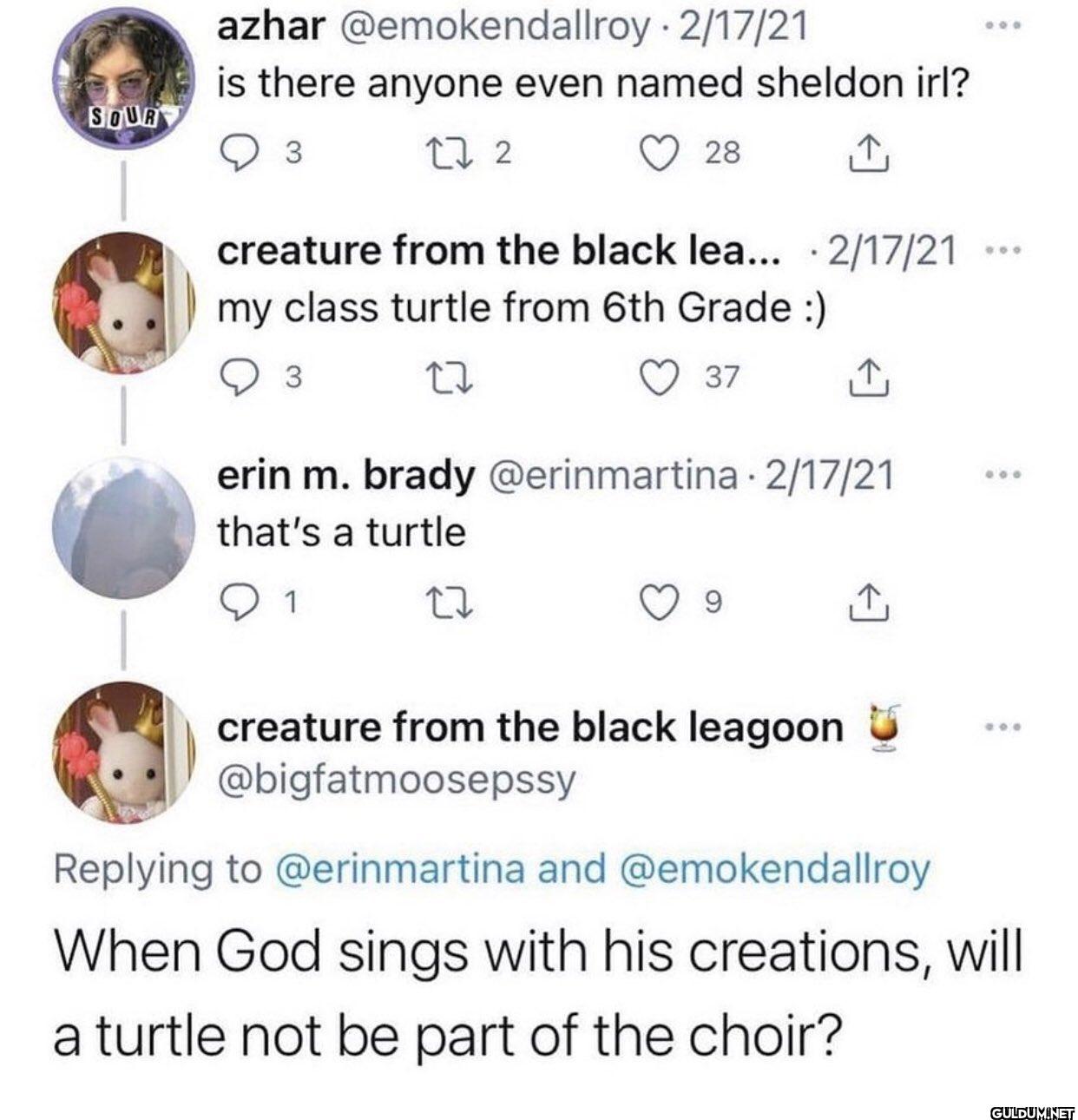Share azhar's sheldon tweet
The width and height of the screenshot is (1078, 1120).
868,153
